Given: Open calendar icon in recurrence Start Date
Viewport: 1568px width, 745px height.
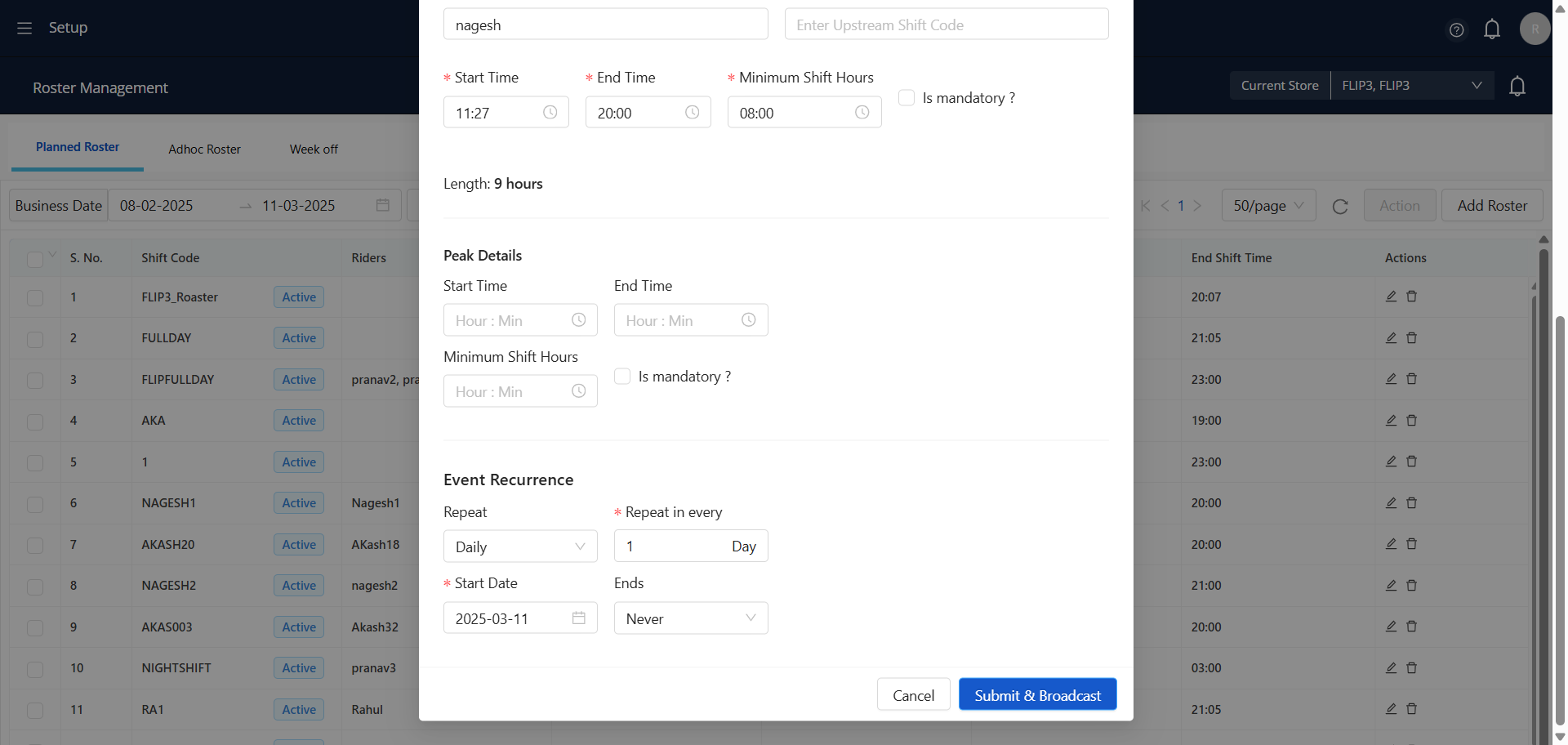Looking at the screenshot, I should click(579, 618).
